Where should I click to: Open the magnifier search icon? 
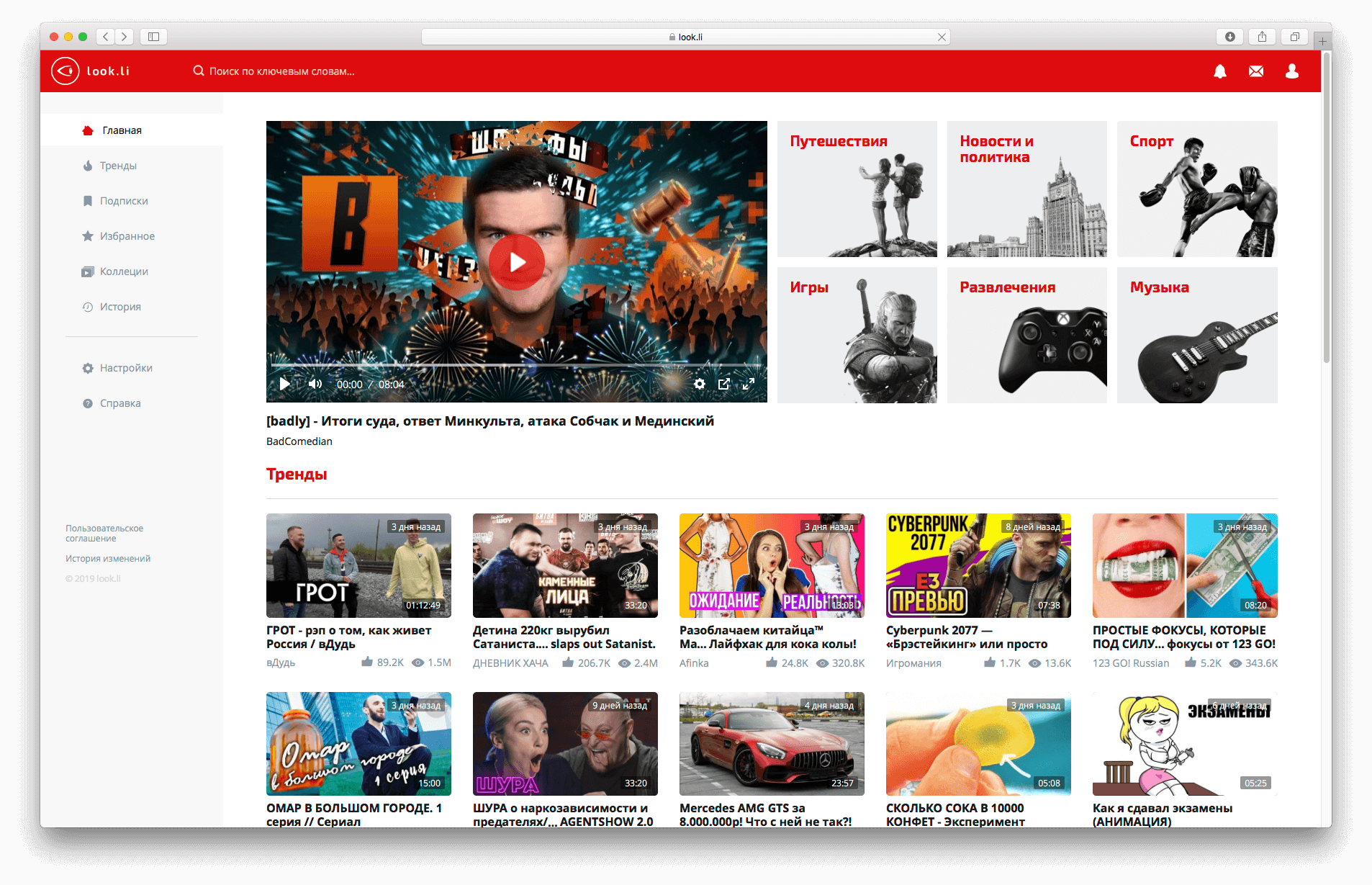[199, 71]
